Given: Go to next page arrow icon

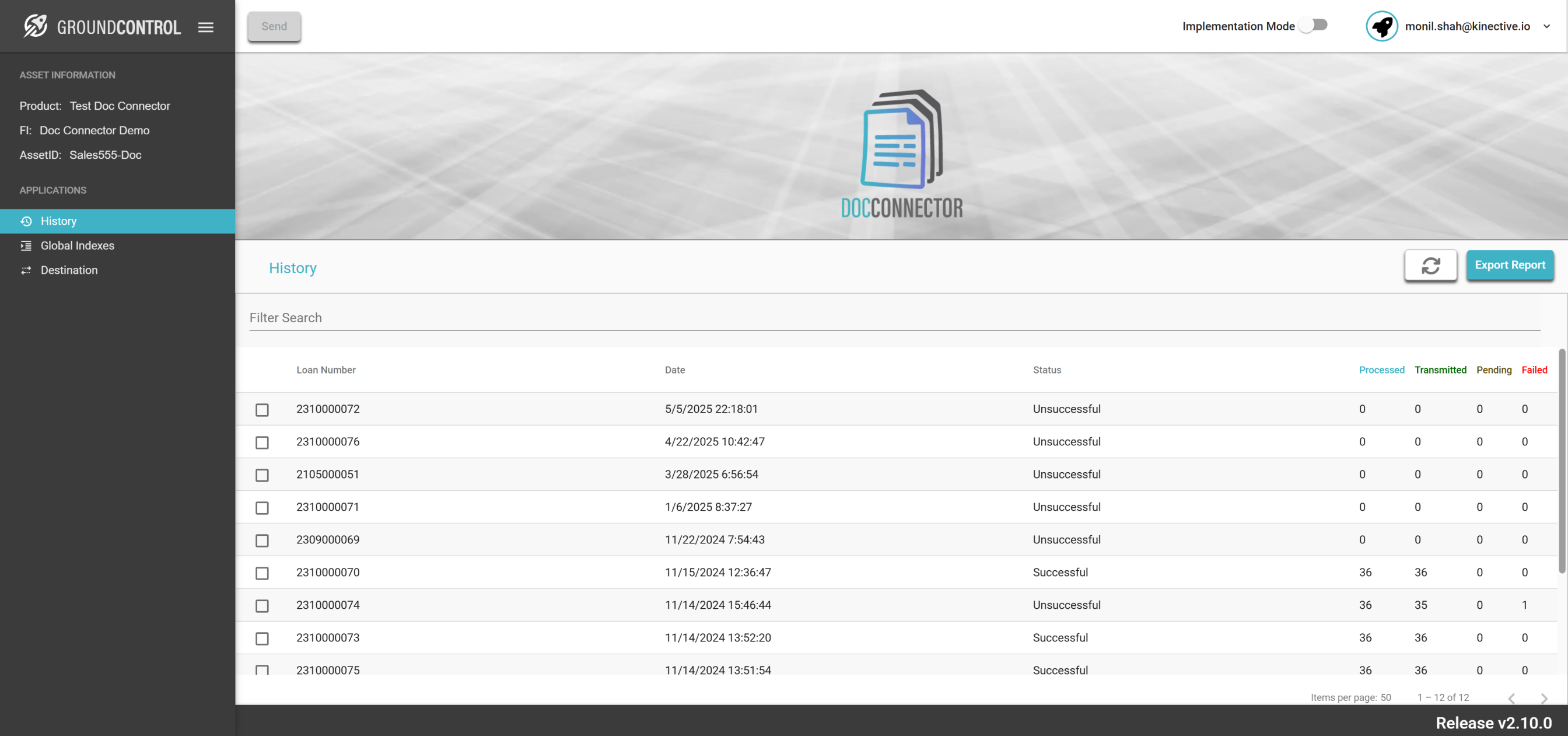Looking at the screenshot, I should coord(1543,697).
